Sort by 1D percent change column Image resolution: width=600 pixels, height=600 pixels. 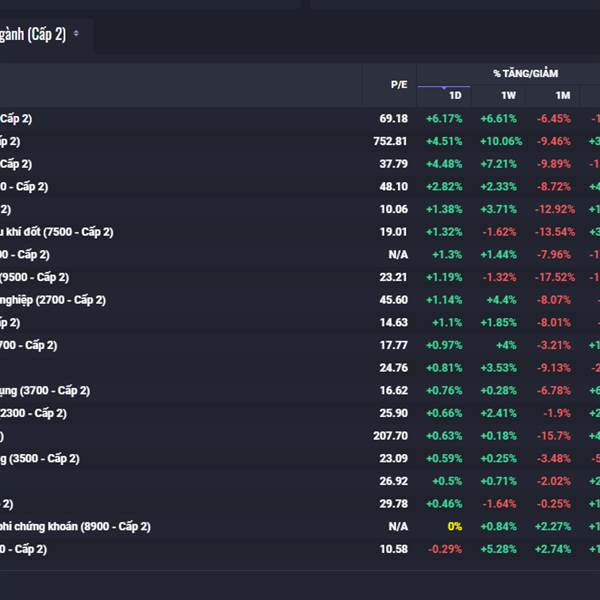click(x=455, y=96)
